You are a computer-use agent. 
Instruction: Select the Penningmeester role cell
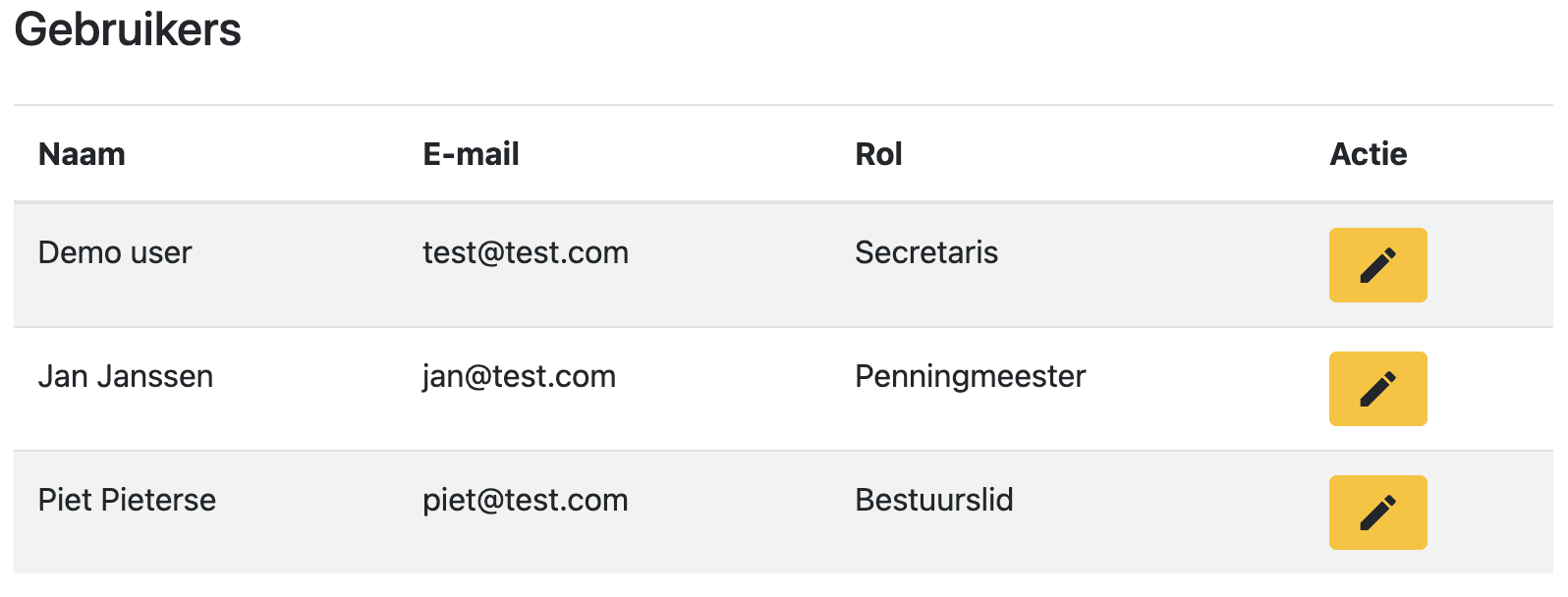pyautogui.click(x=971, y=377)
